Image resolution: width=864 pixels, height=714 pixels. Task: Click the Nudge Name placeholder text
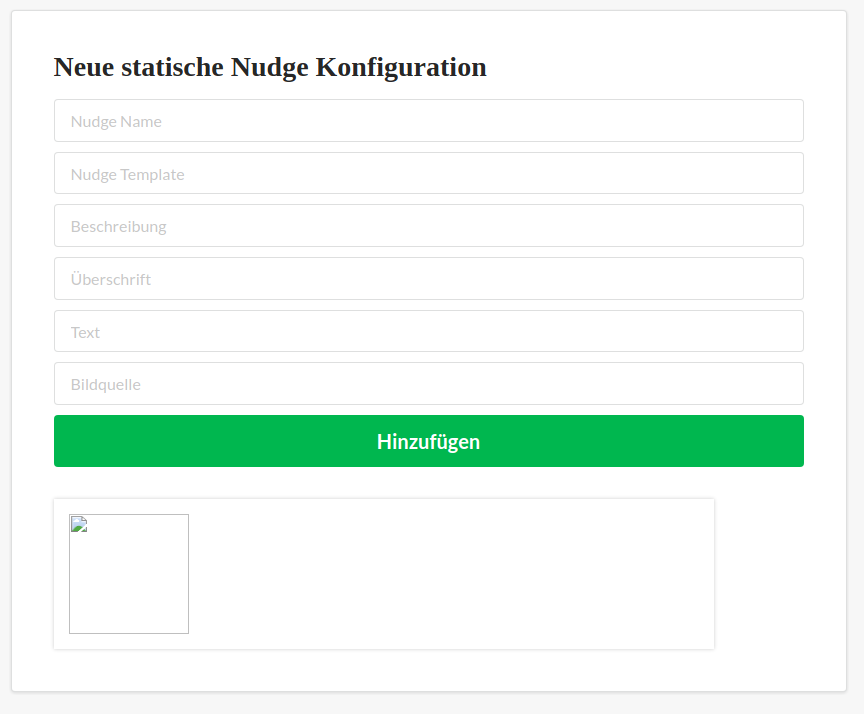(115, 120)
